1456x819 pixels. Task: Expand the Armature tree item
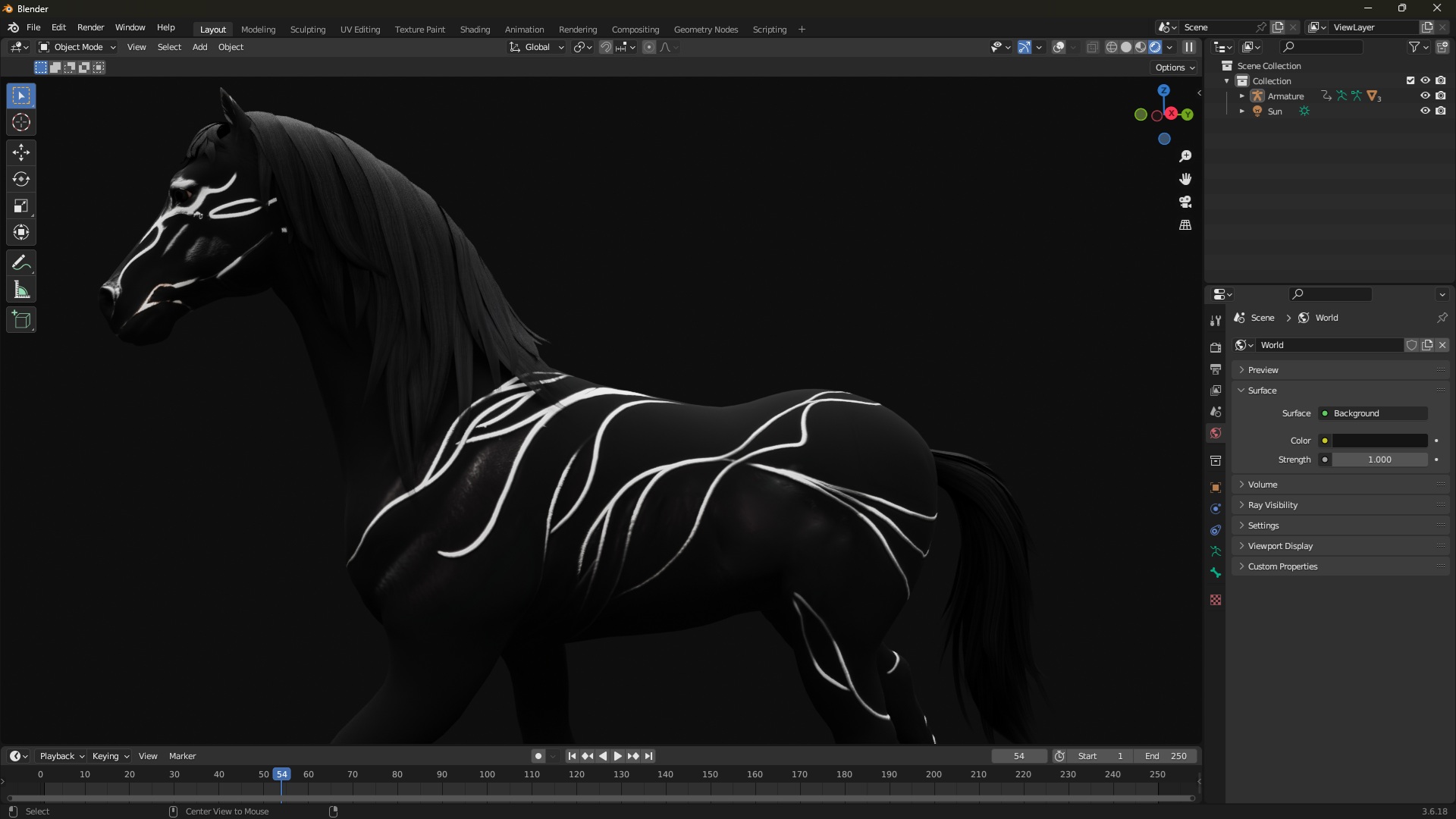click(1241, 96)
